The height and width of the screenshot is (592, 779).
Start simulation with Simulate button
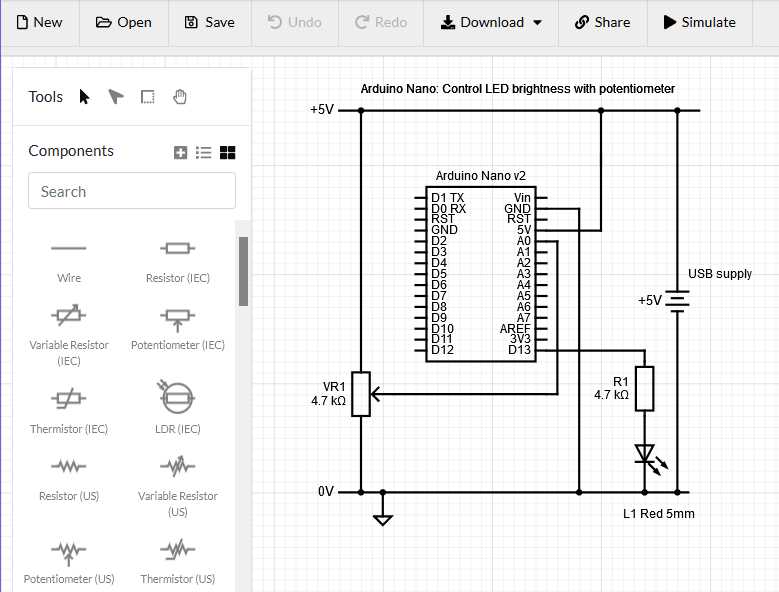click(700, 22)
